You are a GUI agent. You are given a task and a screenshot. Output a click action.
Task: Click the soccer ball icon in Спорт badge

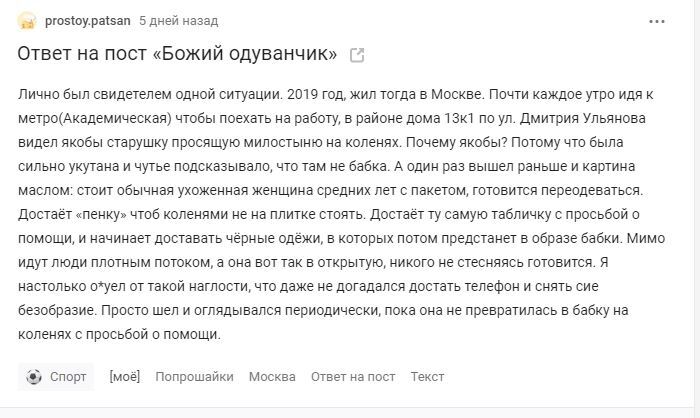coord(33,377)
